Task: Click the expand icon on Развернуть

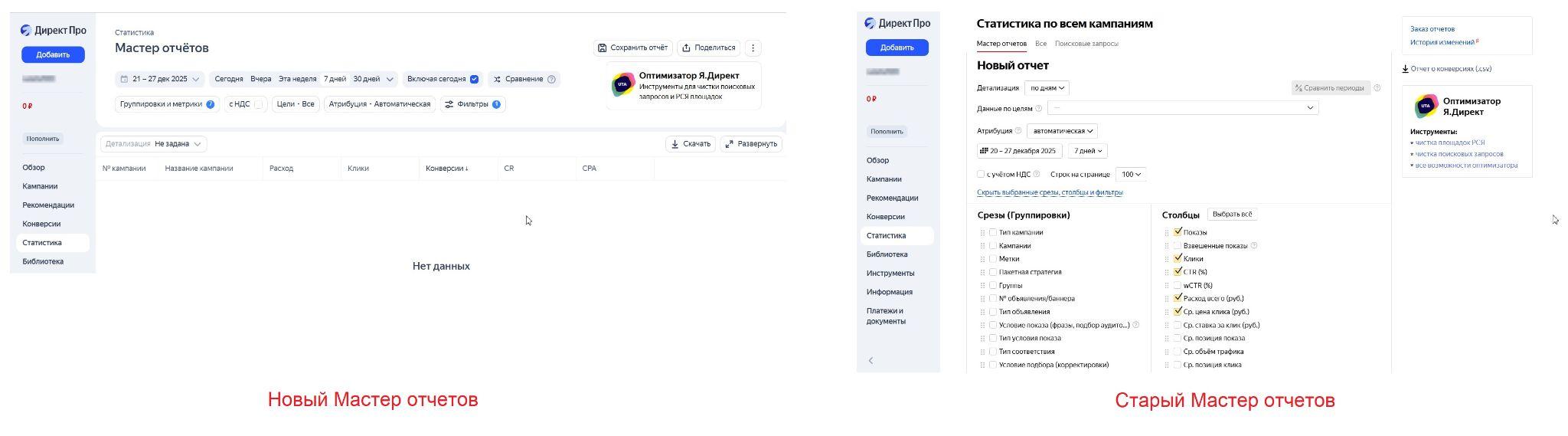Action: [730, 144]
